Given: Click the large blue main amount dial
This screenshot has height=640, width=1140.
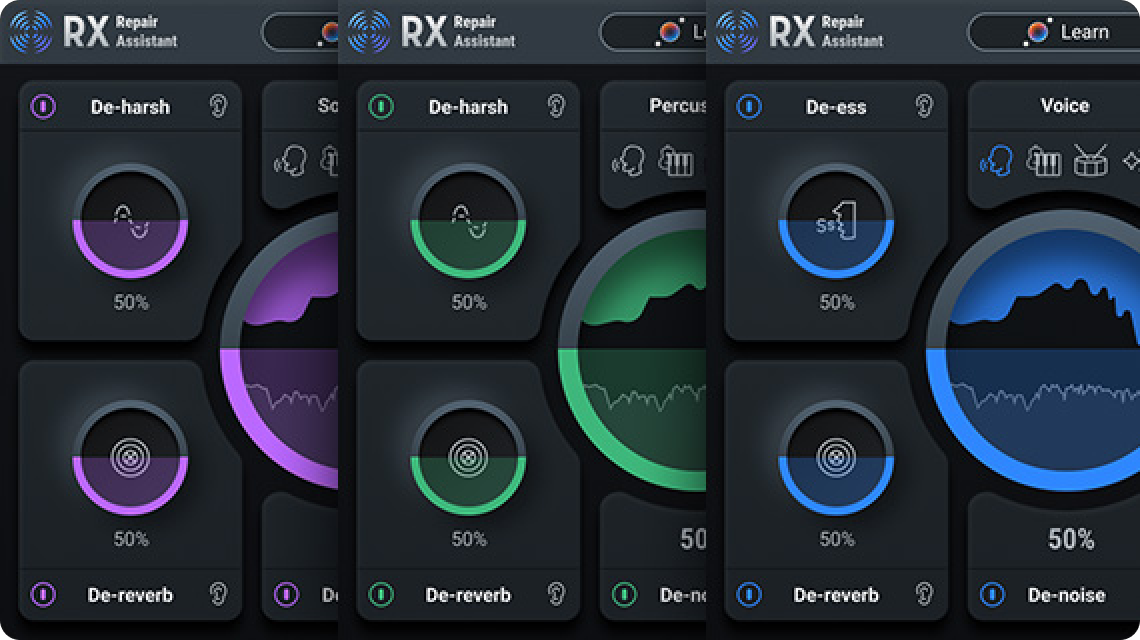Looking at the screenshot, I should coord(1034,351).
